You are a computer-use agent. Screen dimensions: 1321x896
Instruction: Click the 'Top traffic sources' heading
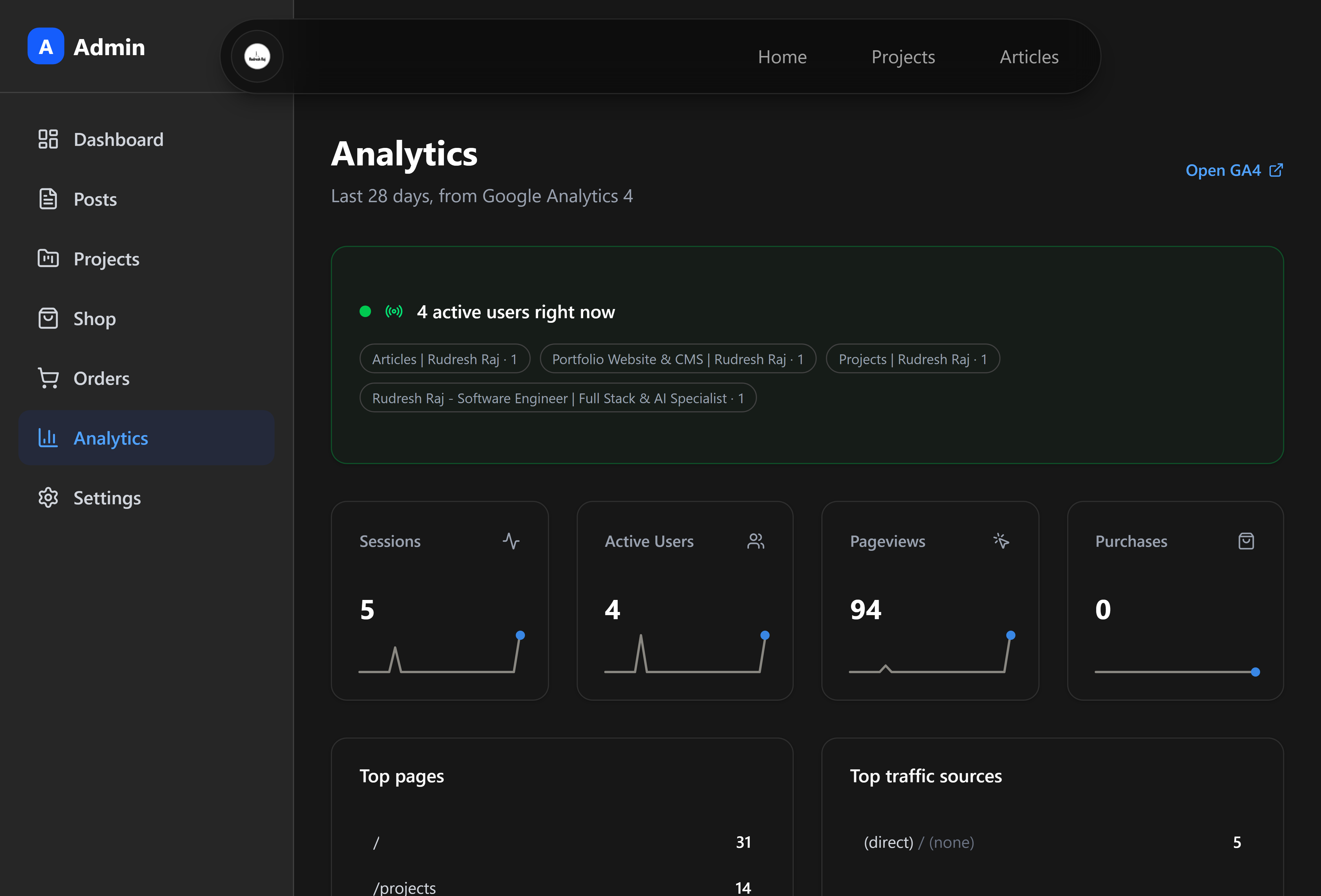coord(925,776)
